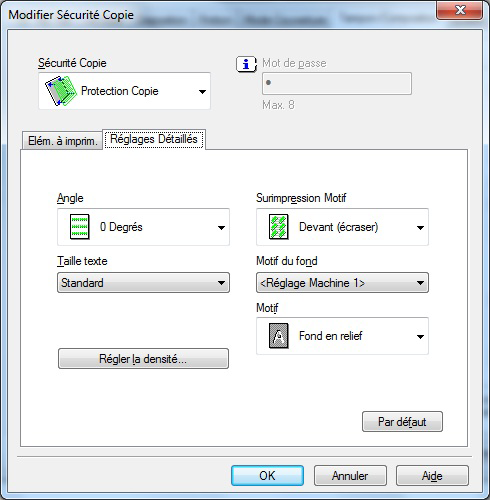The width and height of the screenshot is (490, 500).
Task: Click the Protection Copie green document icon
Action: [61, 91]
